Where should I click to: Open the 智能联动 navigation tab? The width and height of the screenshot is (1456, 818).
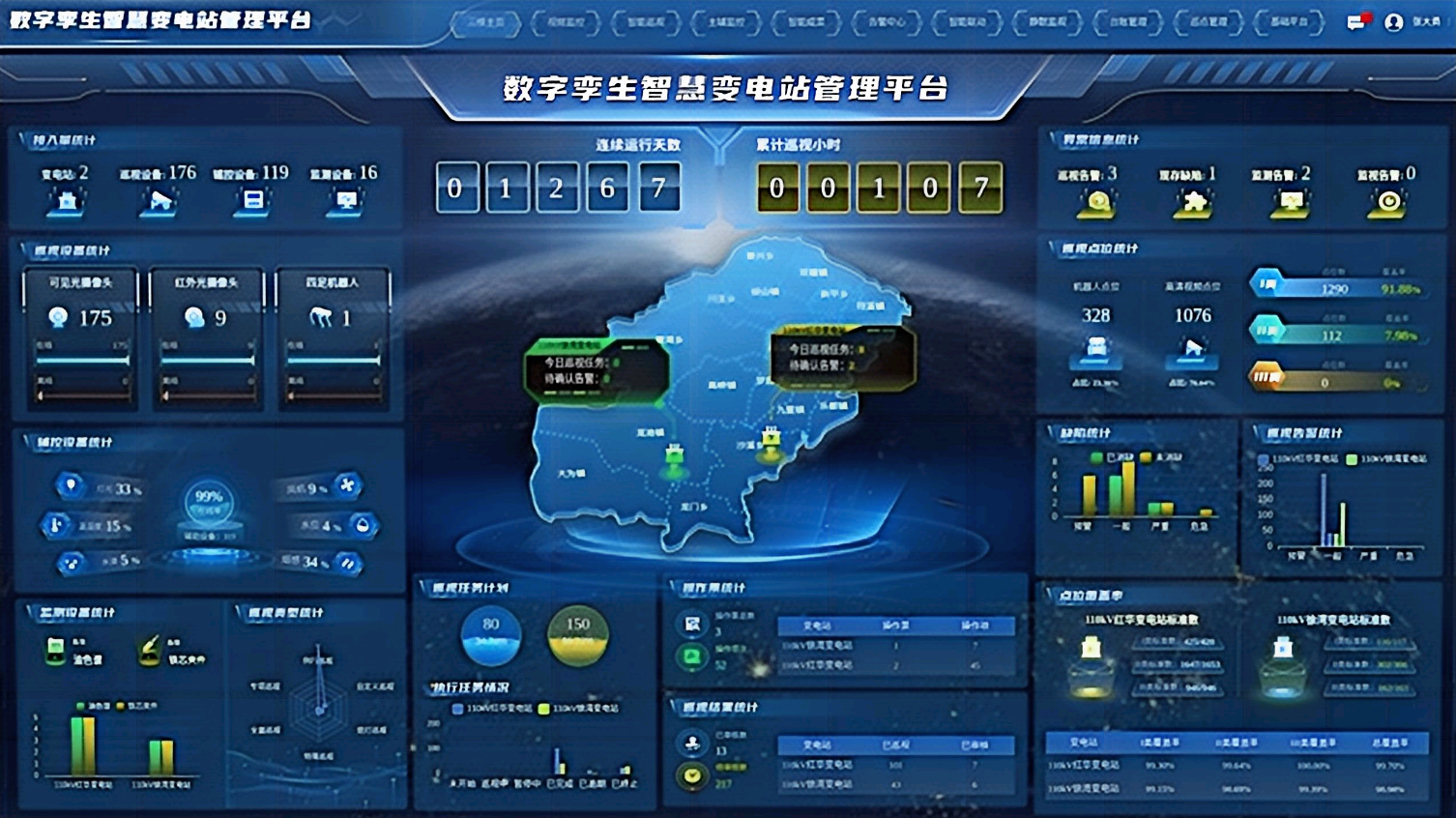pos(967,21)
